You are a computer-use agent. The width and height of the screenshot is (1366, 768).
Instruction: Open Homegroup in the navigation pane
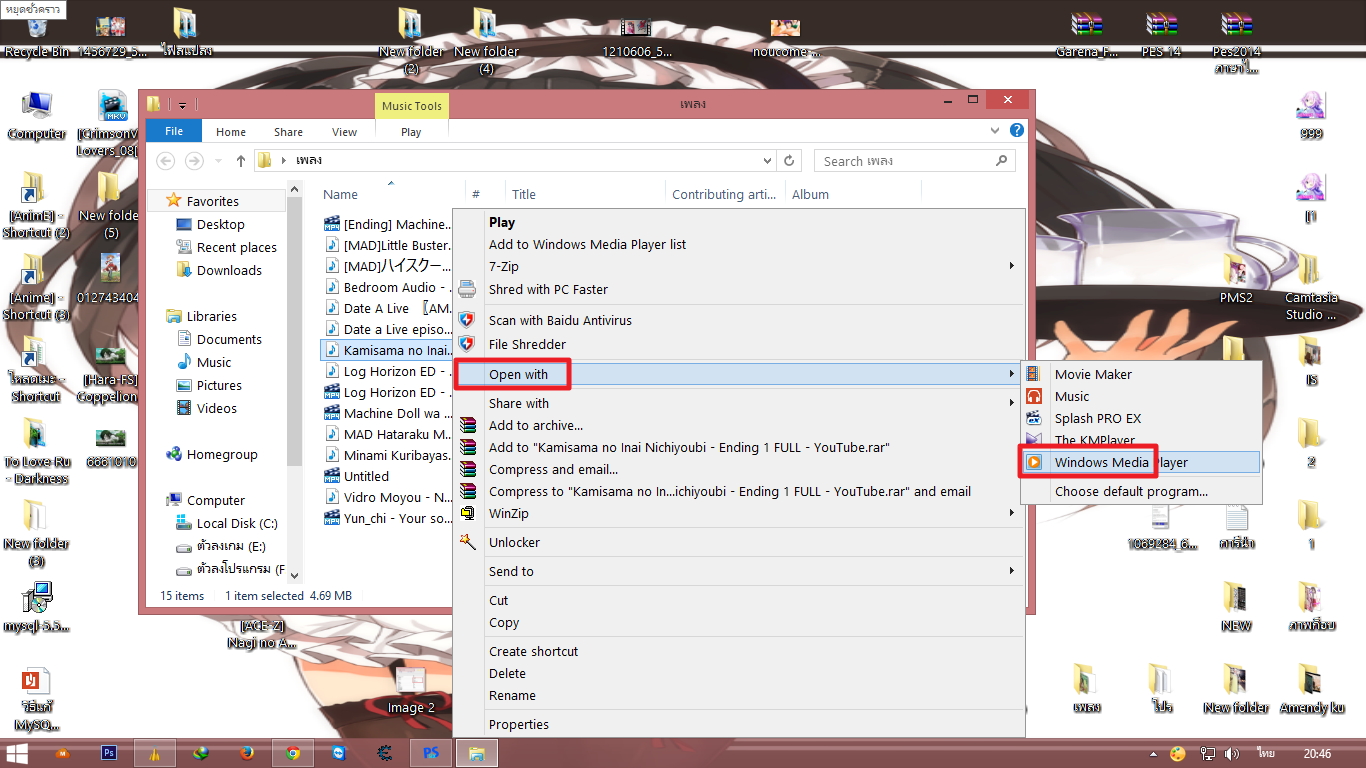click(221, 454)
